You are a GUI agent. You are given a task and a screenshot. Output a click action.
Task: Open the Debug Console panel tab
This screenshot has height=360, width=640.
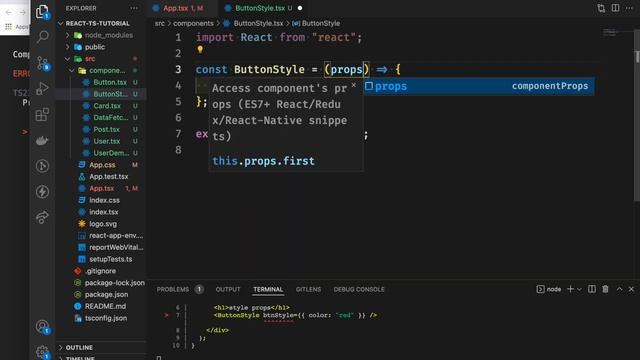click(x=359, y=289)
